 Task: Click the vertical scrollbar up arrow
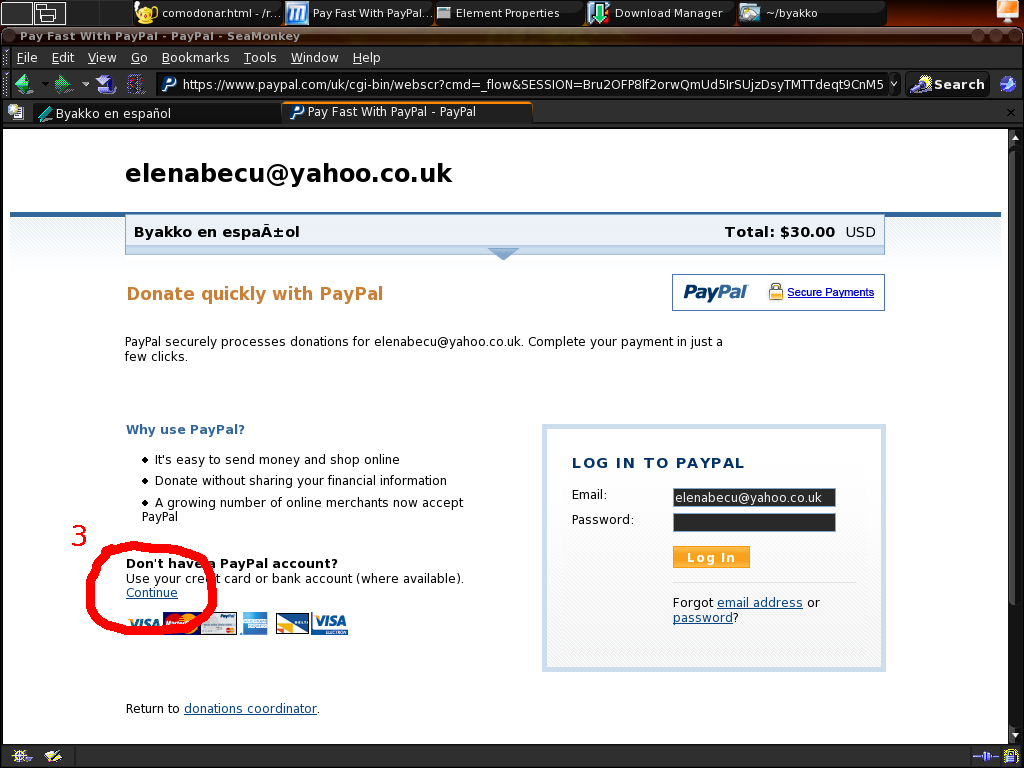click(1016, 138)
